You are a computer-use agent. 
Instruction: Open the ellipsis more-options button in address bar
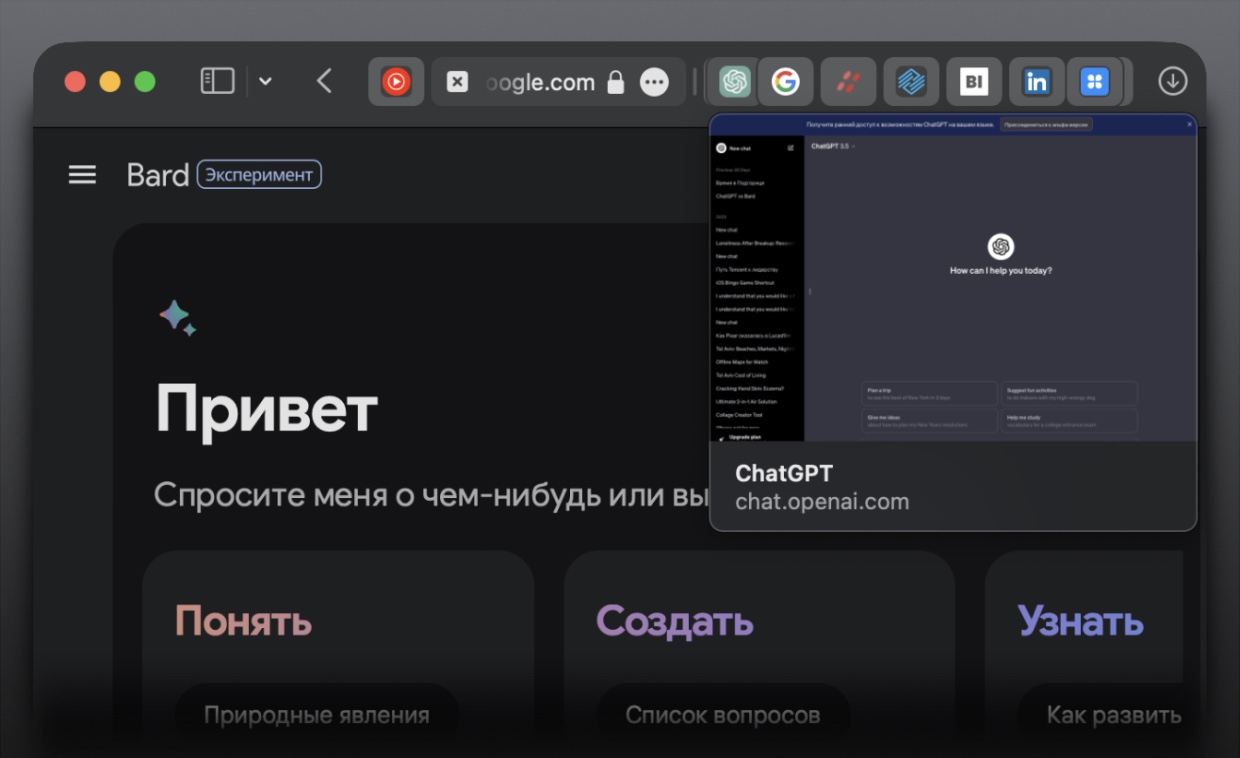tap(655, 82)
